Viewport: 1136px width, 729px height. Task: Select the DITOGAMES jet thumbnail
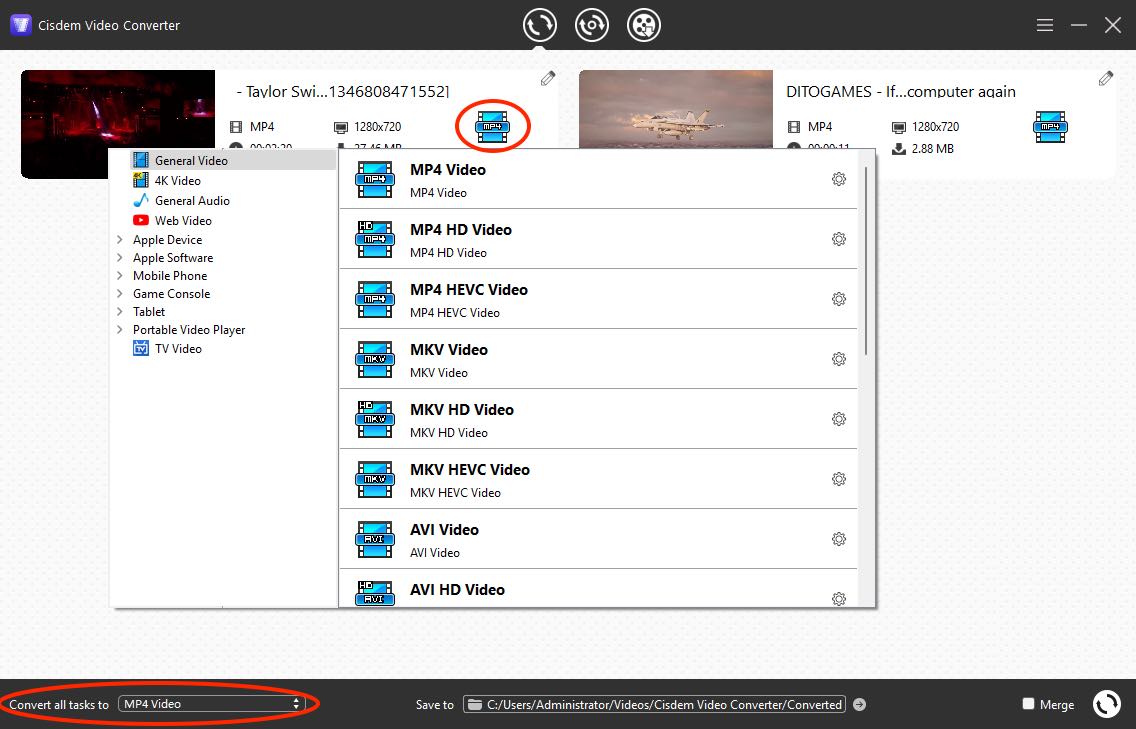point(676,109)
